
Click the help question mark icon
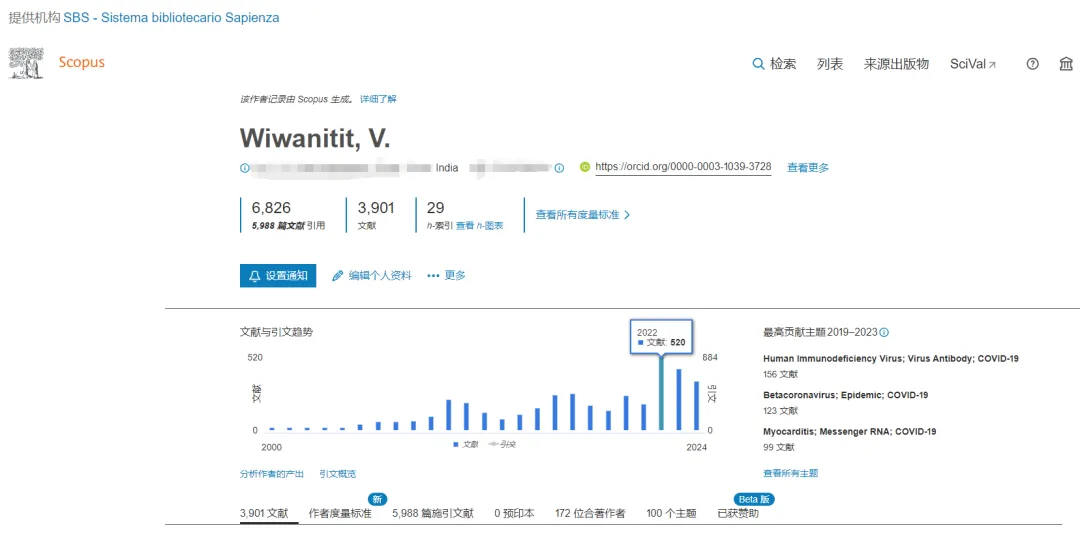[x=1032, y=64]
